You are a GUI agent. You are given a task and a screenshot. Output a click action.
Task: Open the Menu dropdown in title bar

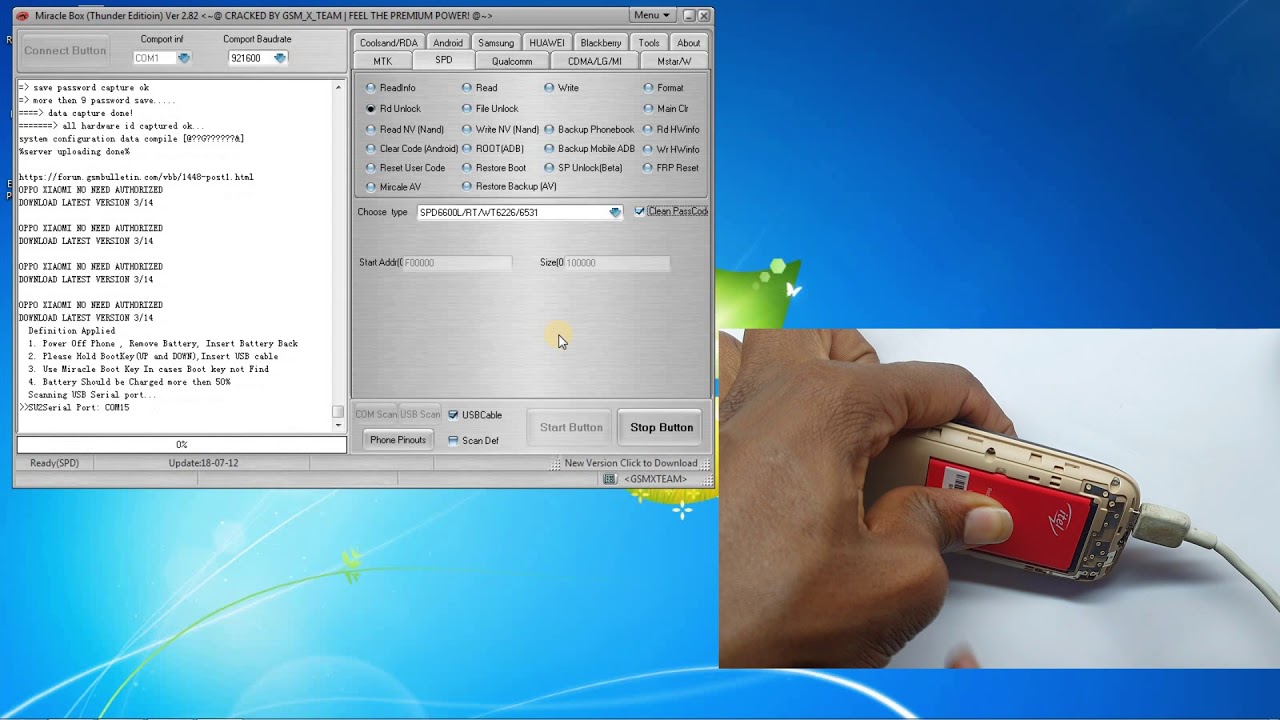pos(652,15)
